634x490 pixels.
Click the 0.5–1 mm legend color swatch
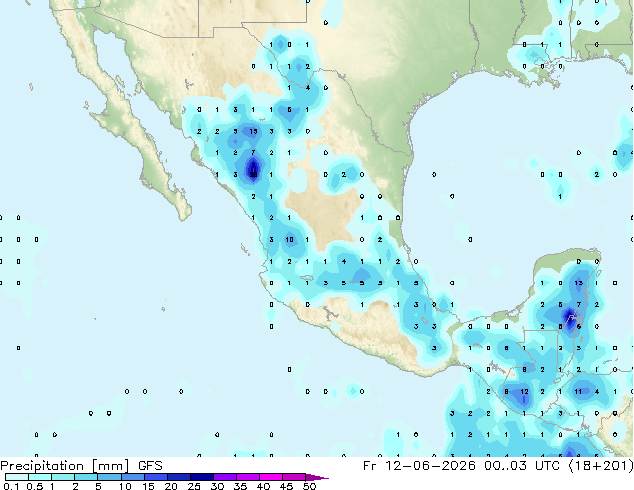tap(40, 477)
